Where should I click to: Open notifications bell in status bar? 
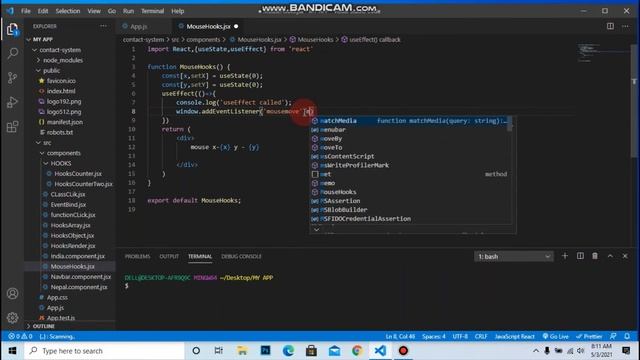pyautogui.click(x=627, y=336)
